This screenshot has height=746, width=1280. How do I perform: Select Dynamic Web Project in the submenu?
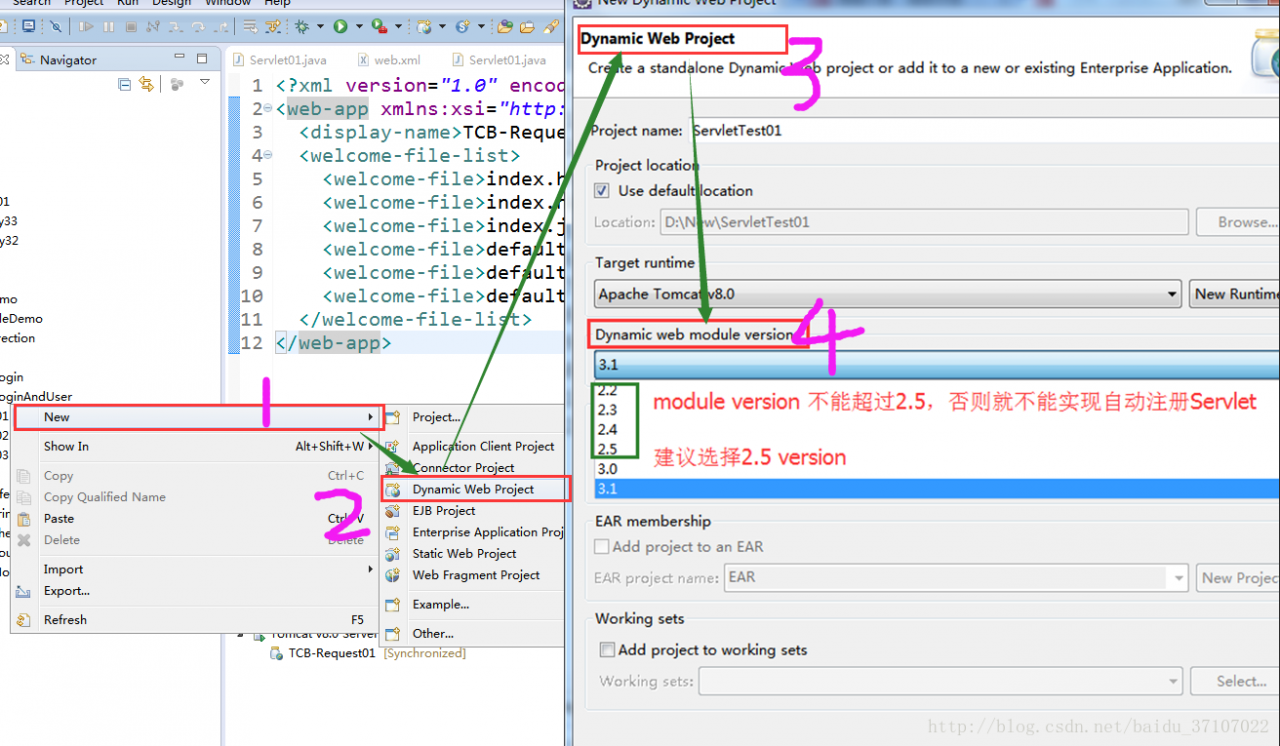click(x=474, y=489)
